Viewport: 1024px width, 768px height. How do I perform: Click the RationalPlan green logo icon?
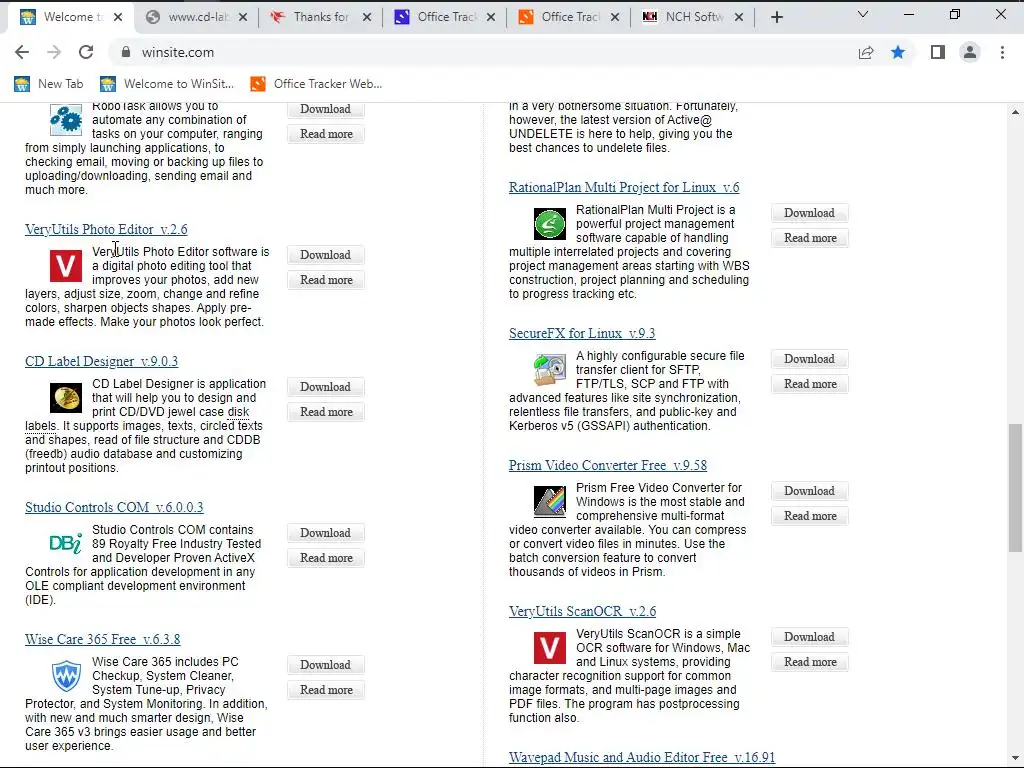coord(550,224)
